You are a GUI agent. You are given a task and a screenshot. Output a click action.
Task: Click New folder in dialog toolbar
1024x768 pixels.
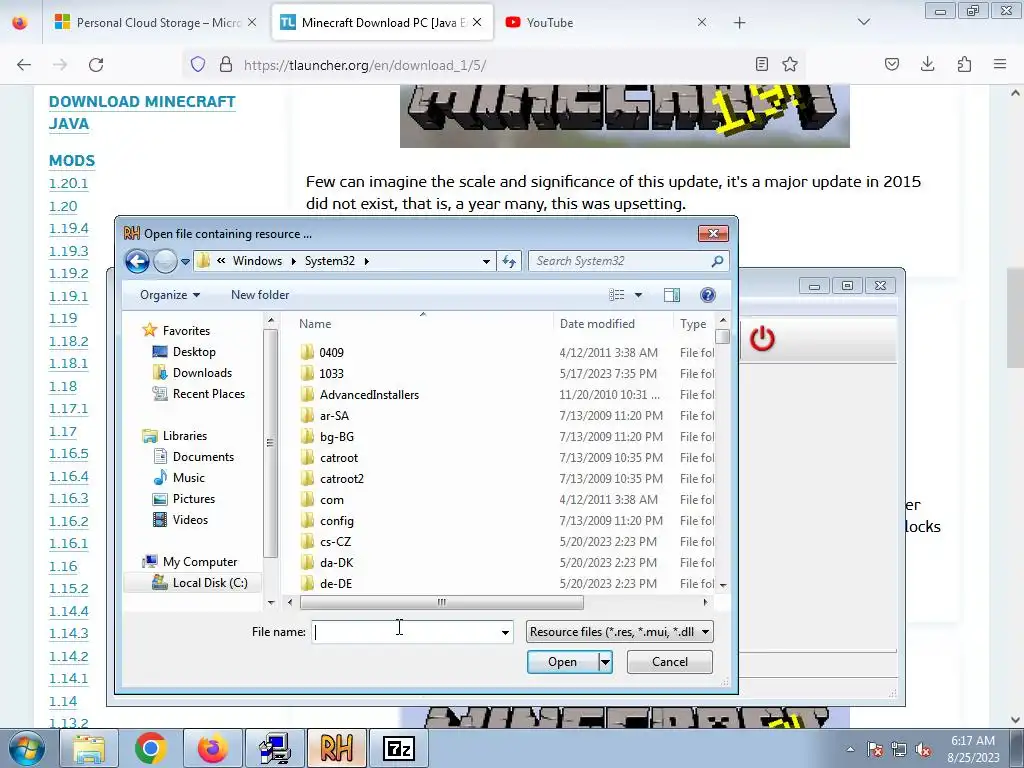click(260, 295)
